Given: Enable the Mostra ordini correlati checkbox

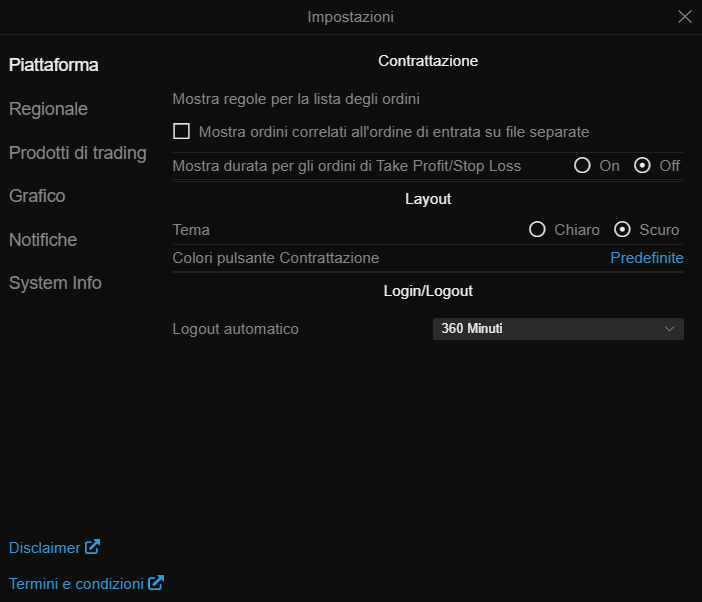Looking at the screenshot, I should tap(182, 131).
